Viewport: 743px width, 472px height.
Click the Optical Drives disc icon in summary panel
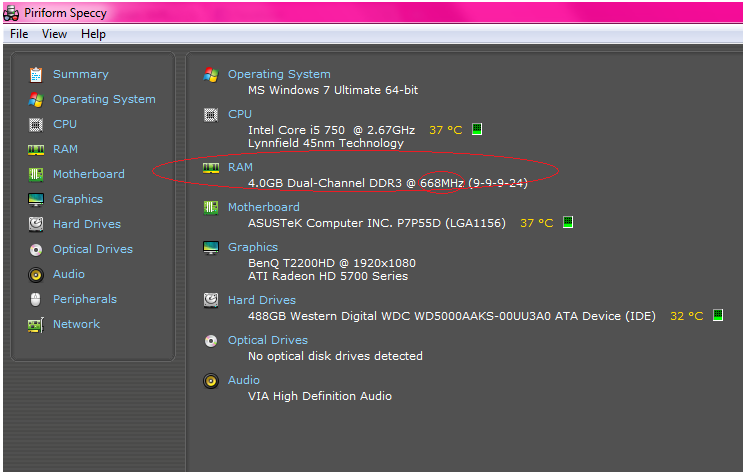point(211,341)
